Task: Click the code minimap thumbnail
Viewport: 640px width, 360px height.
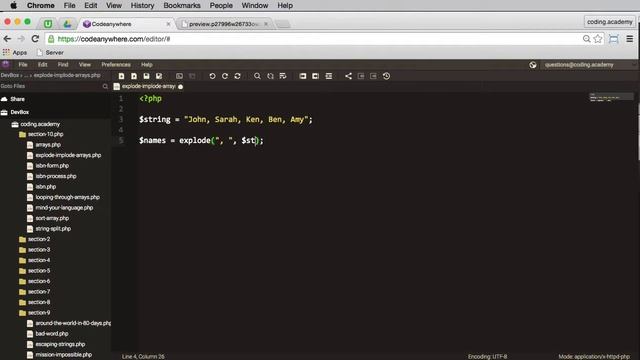Action: tap(611, 97)
